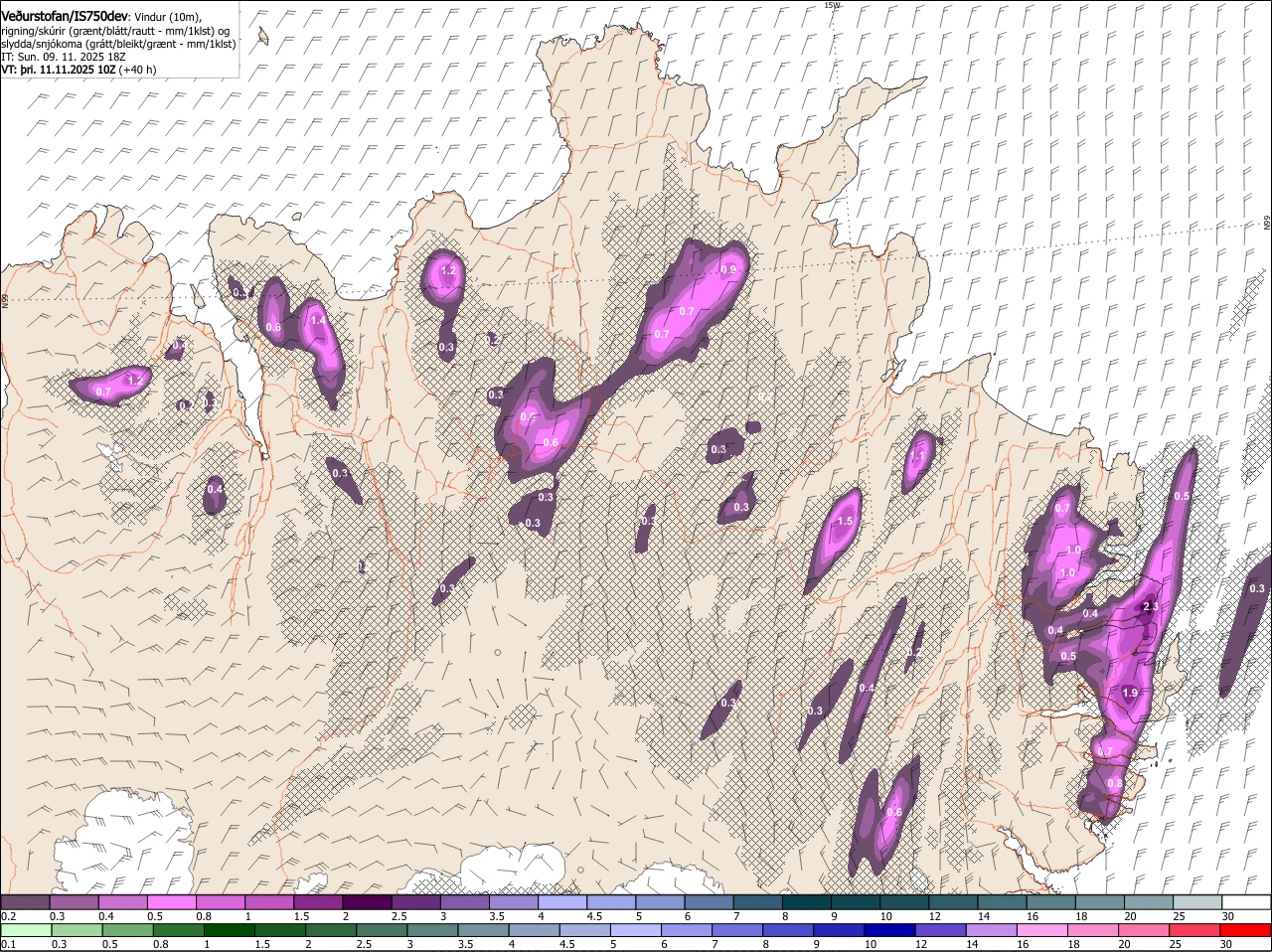
Task: Click the N99 label on the left edge
Action: [5, 299]
